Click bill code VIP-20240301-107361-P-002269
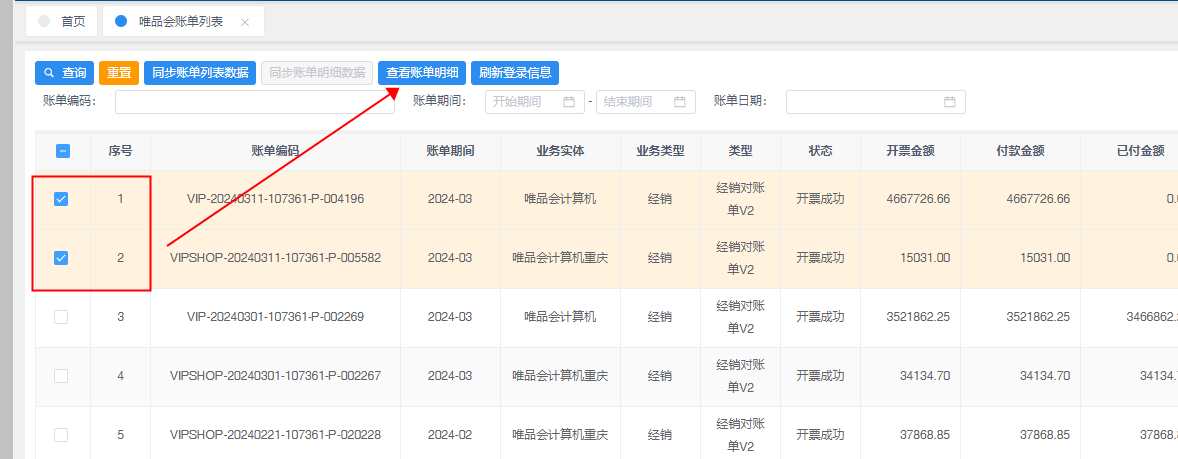This screenshot has height=459, width=1178. pyautogui.click(x=275, y=317)
